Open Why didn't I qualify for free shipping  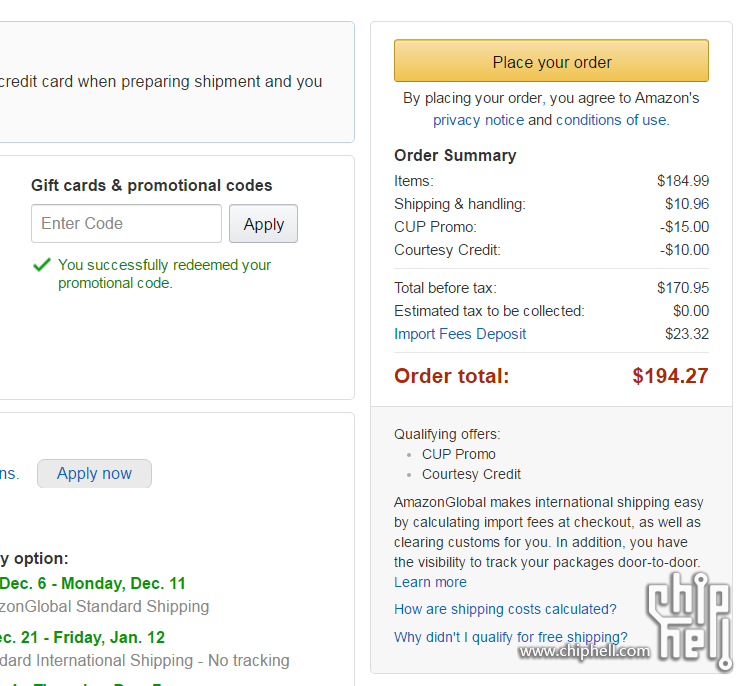click(510, 637)
